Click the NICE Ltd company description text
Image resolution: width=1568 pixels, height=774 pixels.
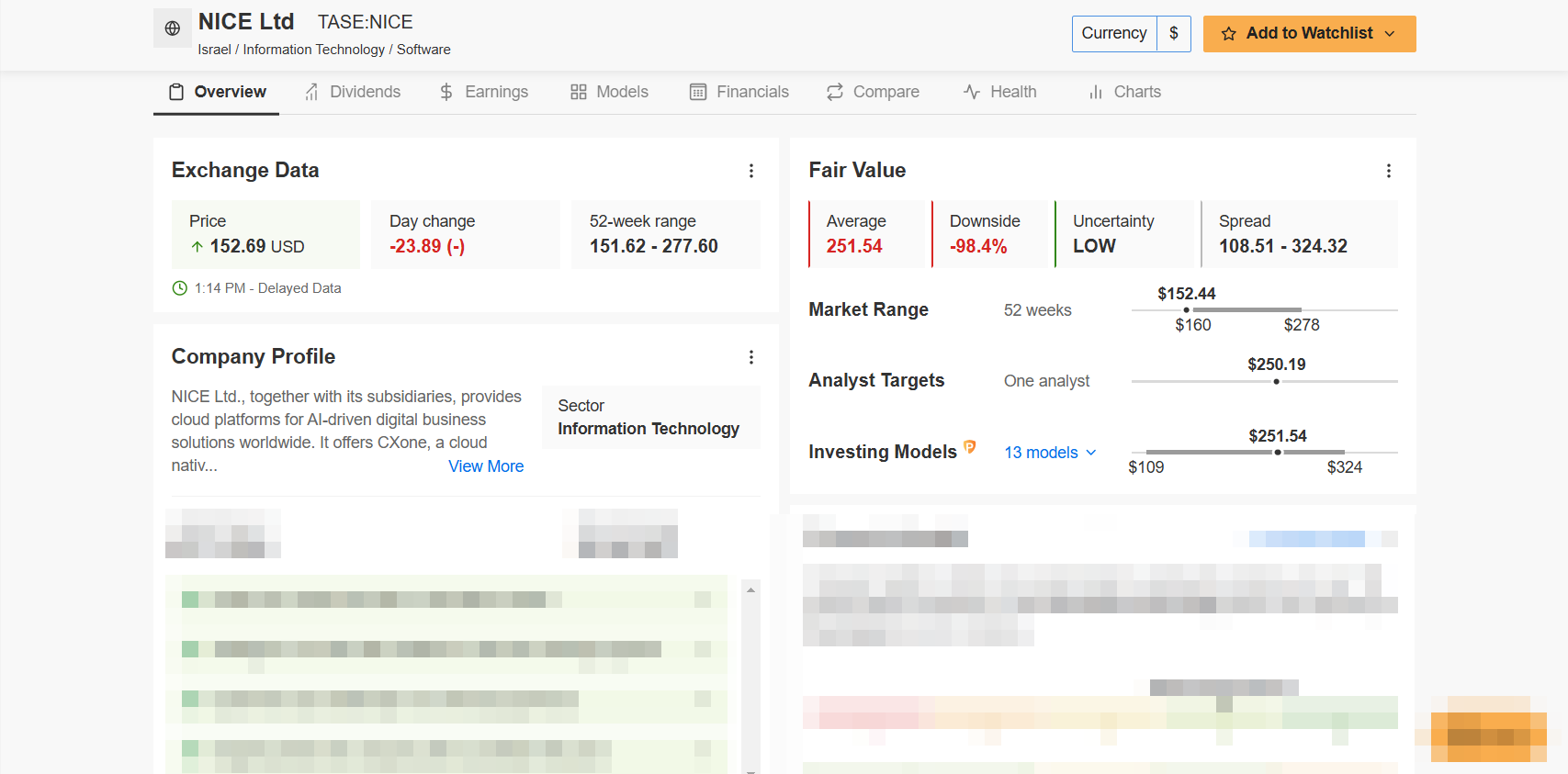tap(347, 431)
